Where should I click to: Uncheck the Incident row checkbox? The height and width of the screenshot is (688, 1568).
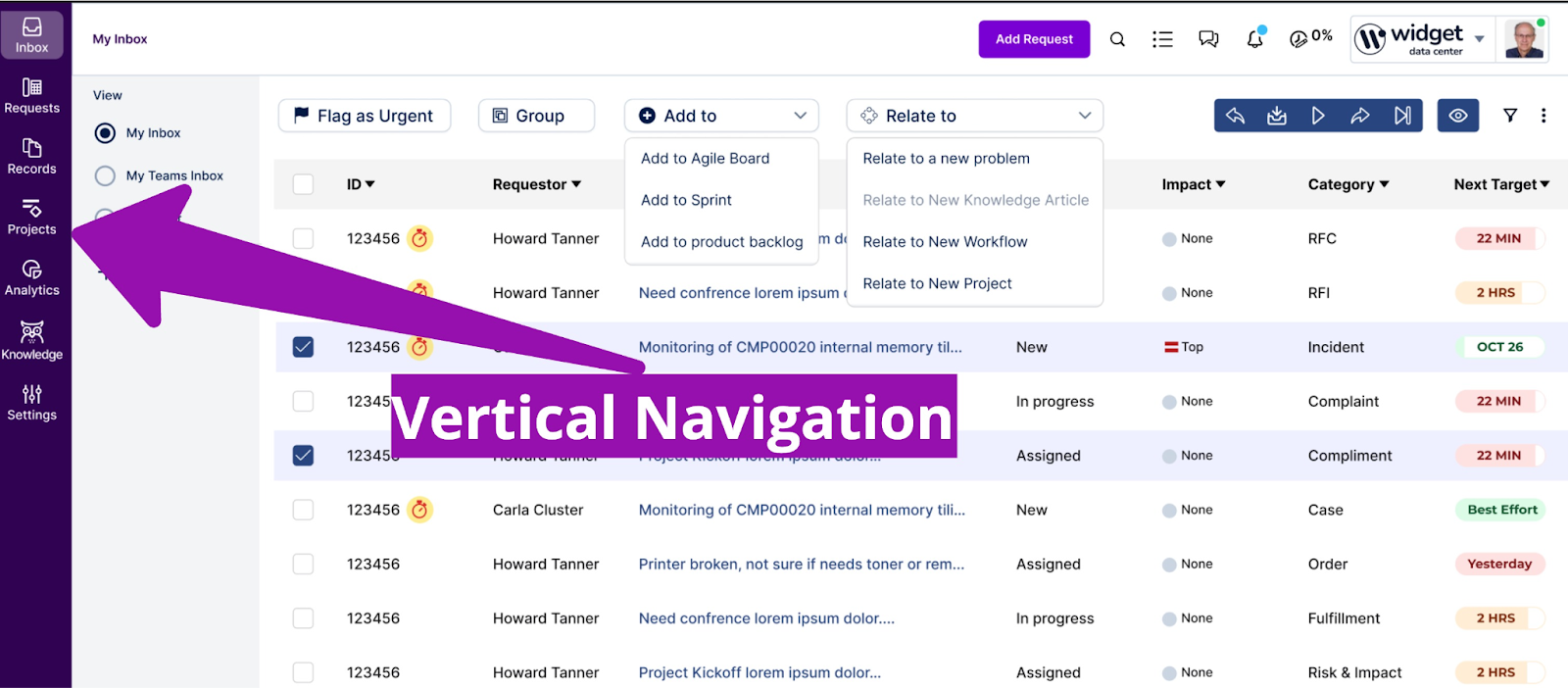[x=304, y=347]
